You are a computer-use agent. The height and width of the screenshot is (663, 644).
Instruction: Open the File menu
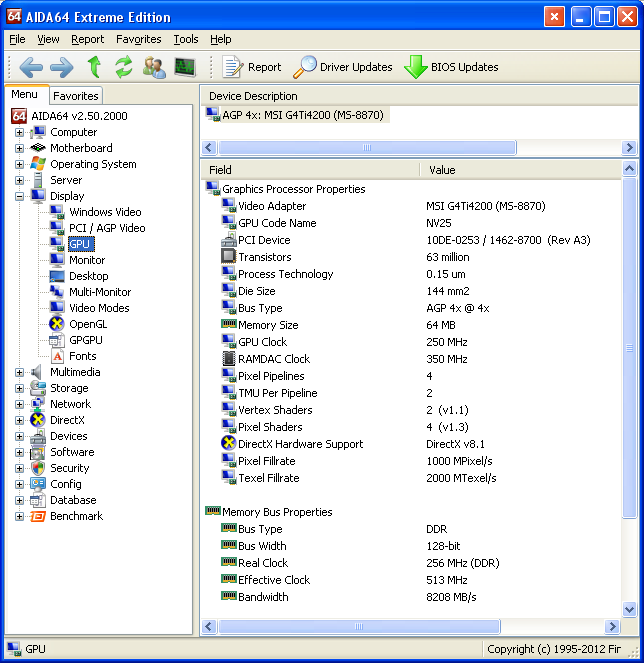[17, 39]
